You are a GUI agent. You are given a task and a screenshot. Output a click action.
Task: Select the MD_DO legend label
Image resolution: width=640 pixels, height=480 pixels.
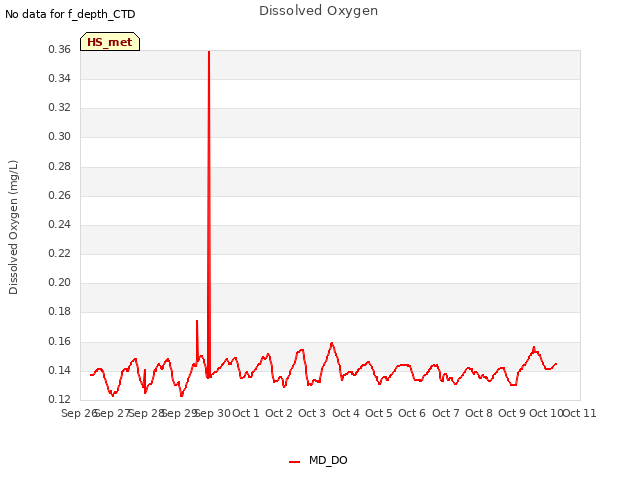(328, 460)
